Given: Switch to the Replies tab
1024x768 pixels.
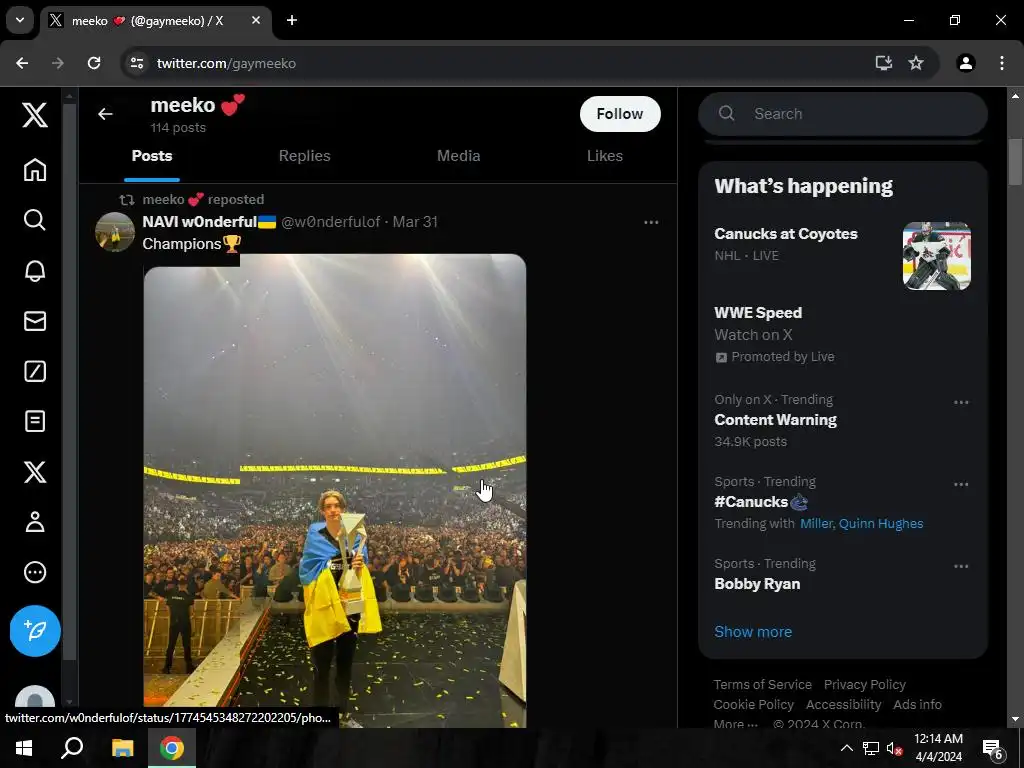Looking at the screenshot, I should [304, 156].
